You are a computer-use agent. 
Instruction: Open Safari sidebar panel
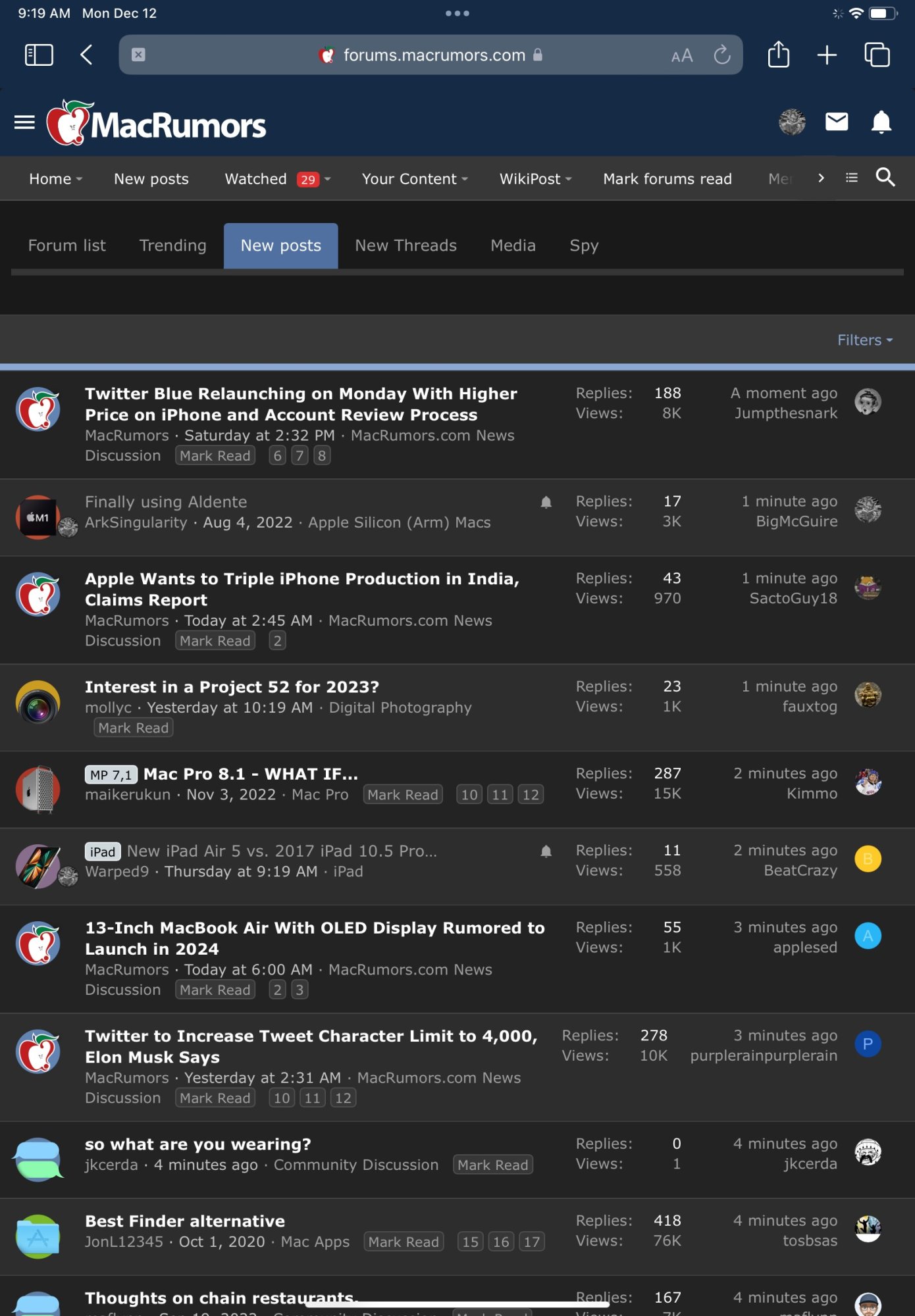click(x=39, y=55)
